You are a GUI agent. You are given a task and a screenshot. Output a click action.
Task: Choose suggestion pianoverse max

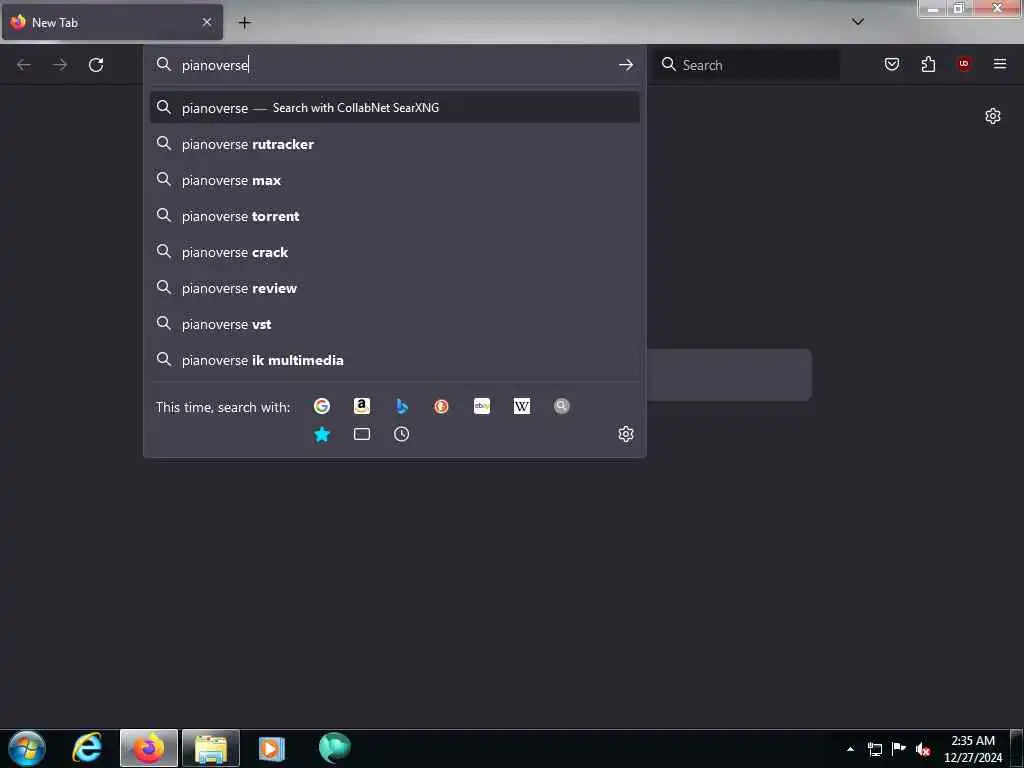point(394,180)
